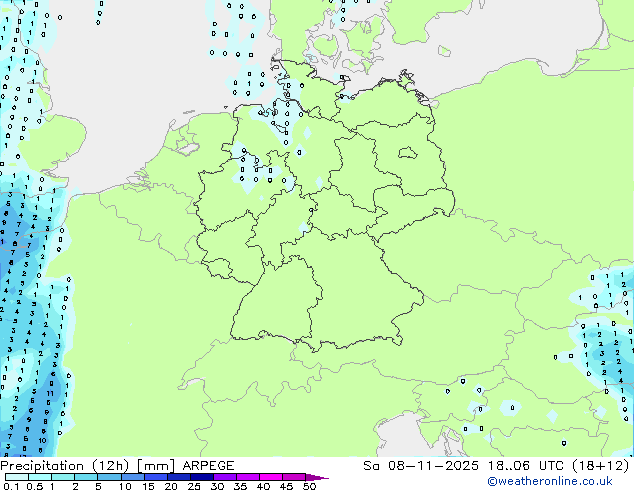Screen dimensions: 634x490
Task: Click the '45' legend scale value
Action: tap(286, 486)
